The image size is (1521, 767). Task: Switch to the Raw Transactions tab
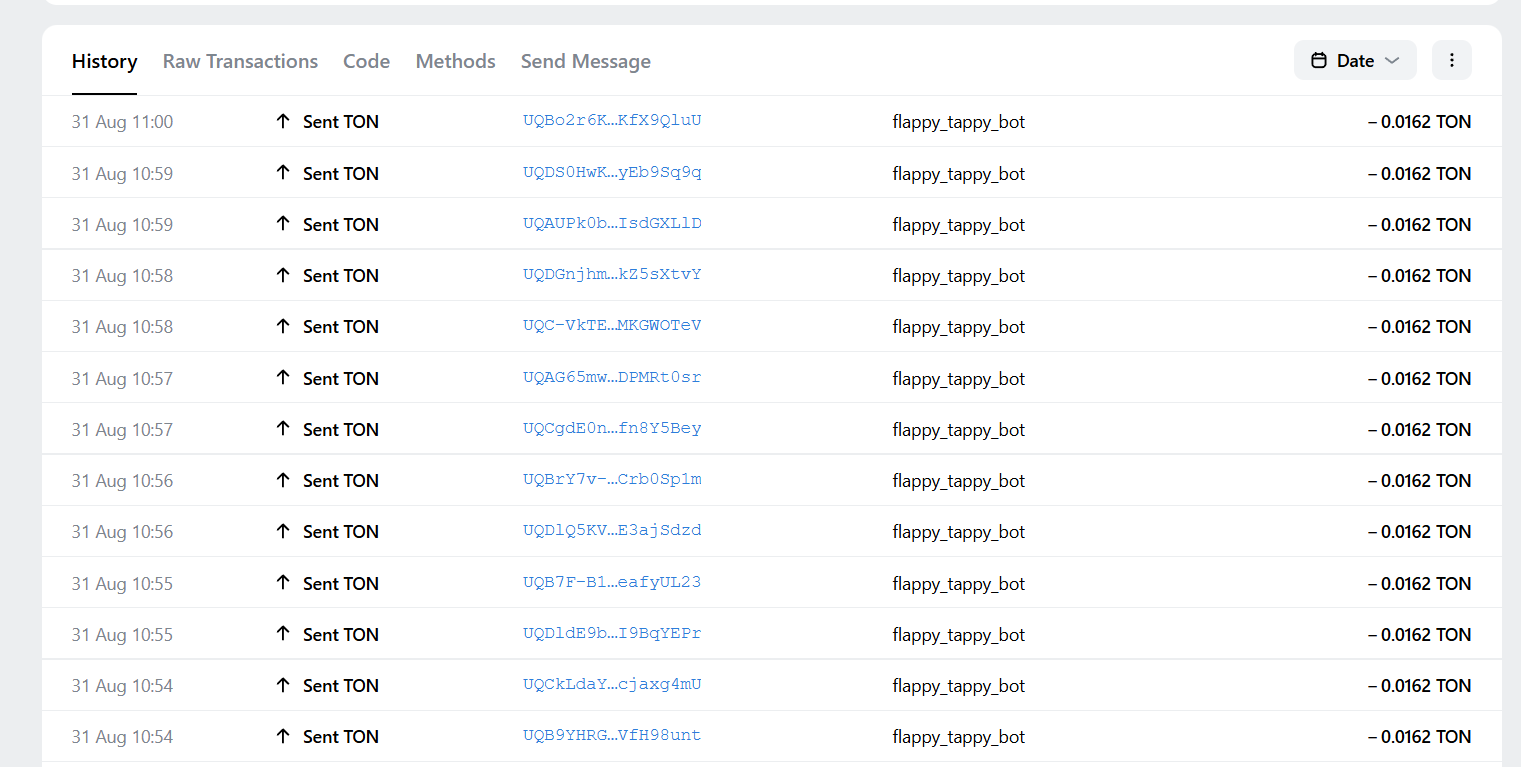(240, 61)
